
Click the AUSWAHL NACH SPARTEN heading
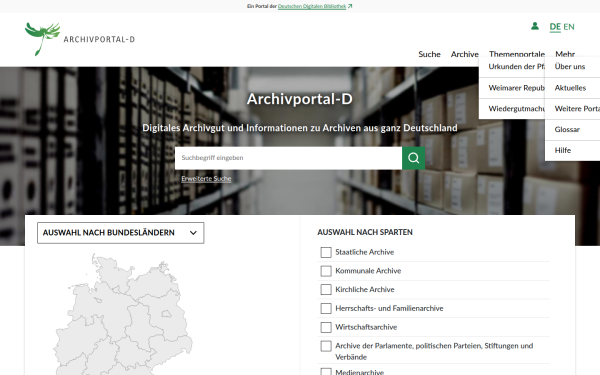pos(365,232)
